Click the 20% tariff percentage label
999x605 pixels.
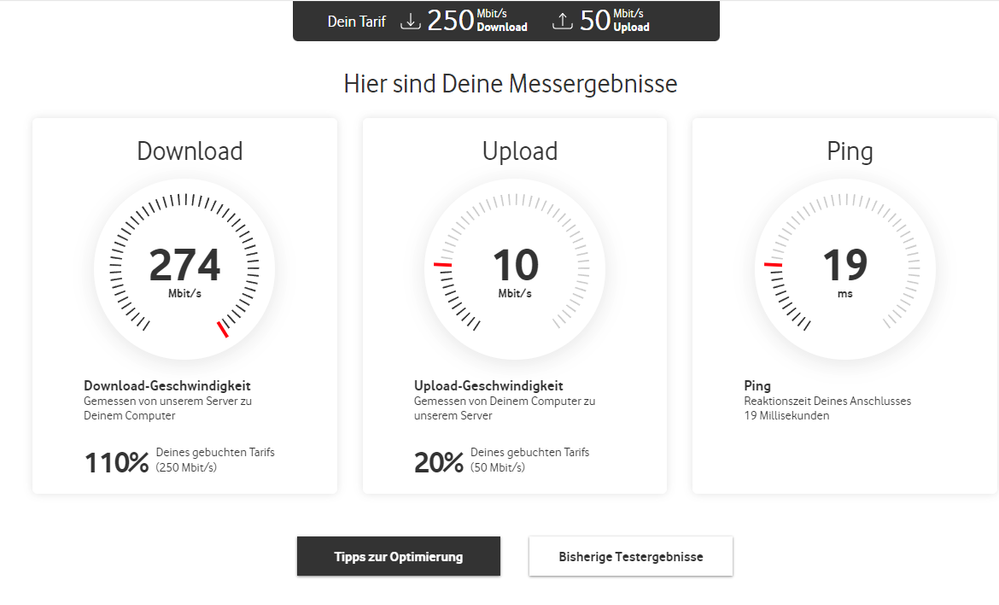437,460
